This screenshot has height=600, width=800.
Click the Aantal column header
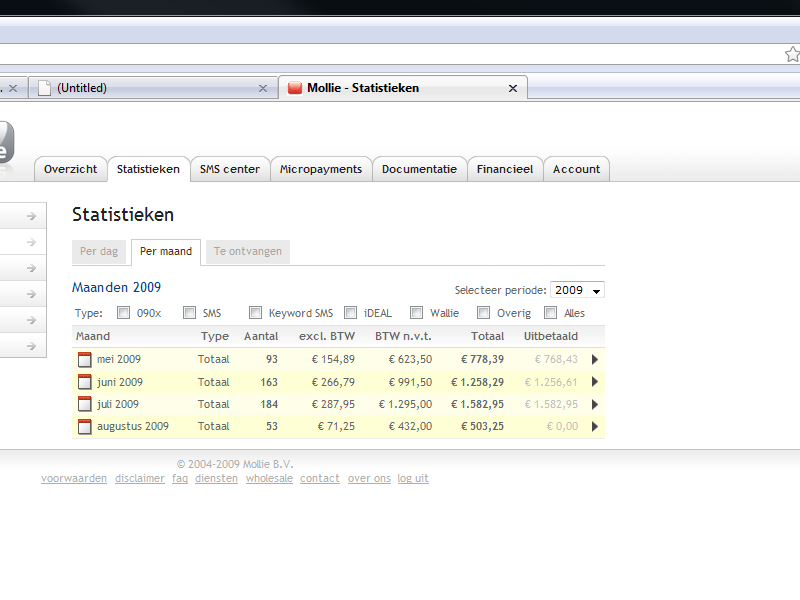(261, 336)
